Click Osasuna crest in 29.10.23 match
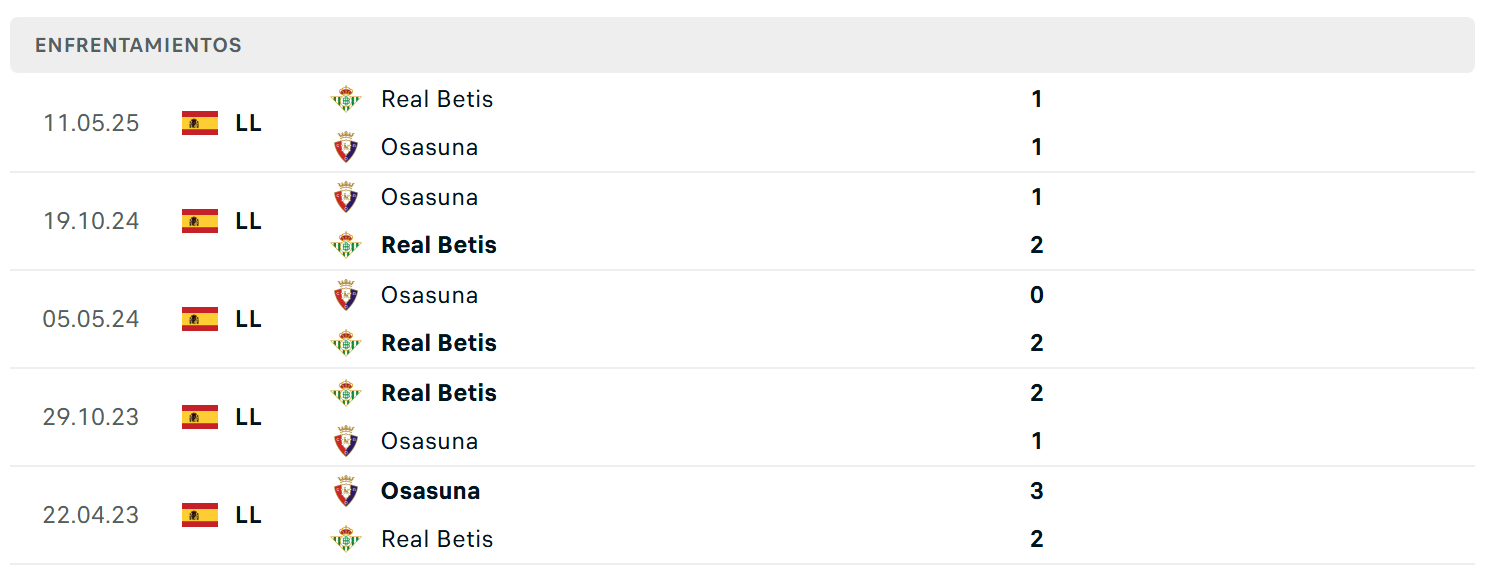This screenshot has height=587, width=1493. pyautogui.click(x=346, y=441)
